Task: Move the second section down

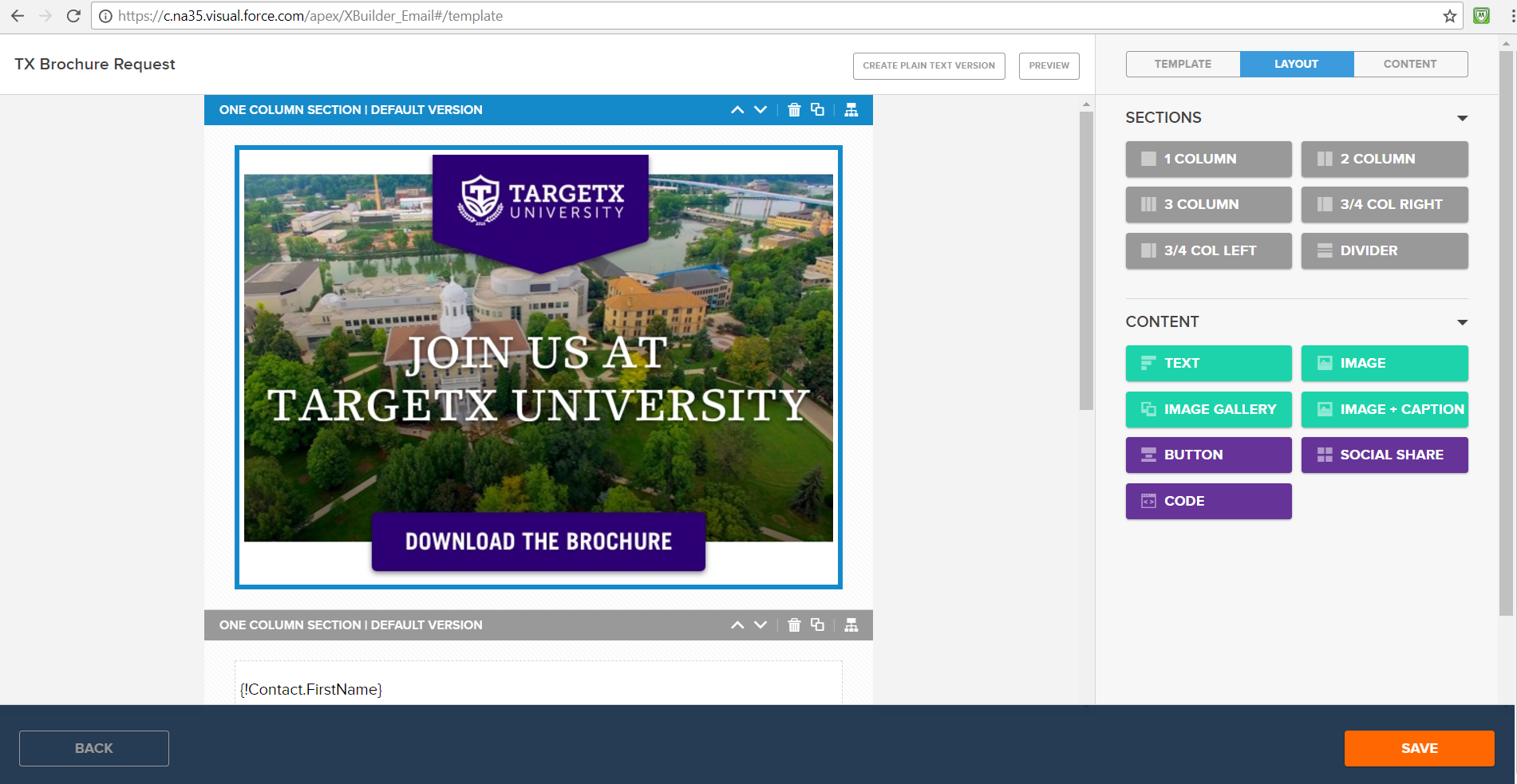Action: pyautogui.click(x=760, y=625)
